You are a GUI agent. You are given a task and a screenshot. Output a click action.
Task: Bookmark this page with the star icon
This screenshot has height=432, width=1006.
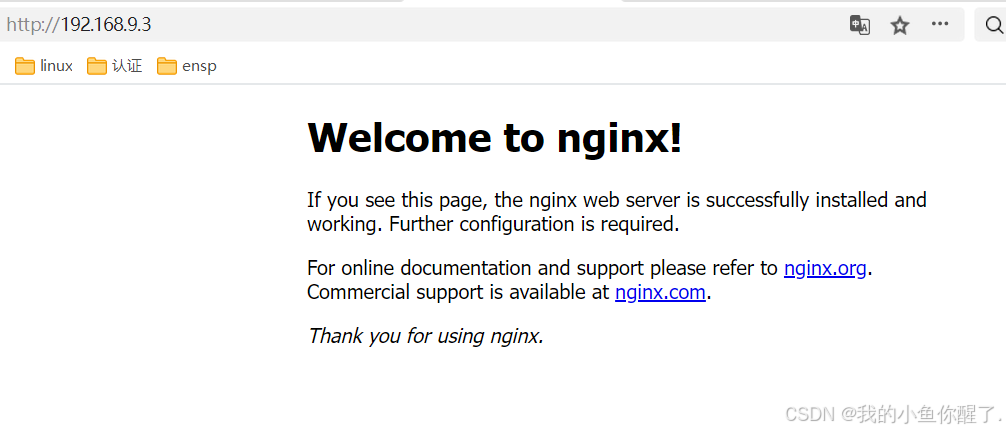pos(900,25)
